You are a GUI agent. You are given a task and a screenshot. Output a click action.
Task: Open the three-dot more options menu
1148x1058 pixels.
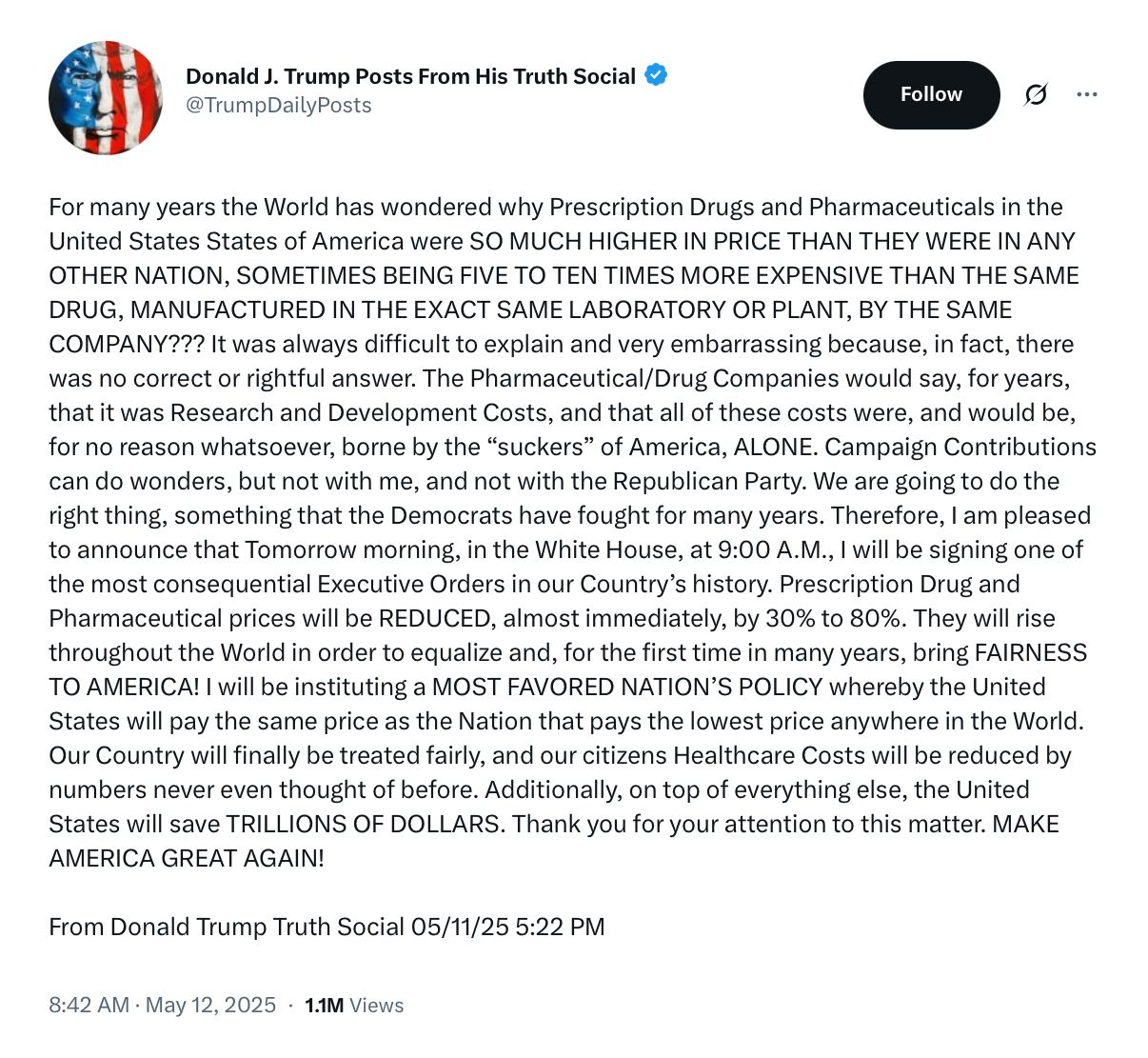[1087, 94]
